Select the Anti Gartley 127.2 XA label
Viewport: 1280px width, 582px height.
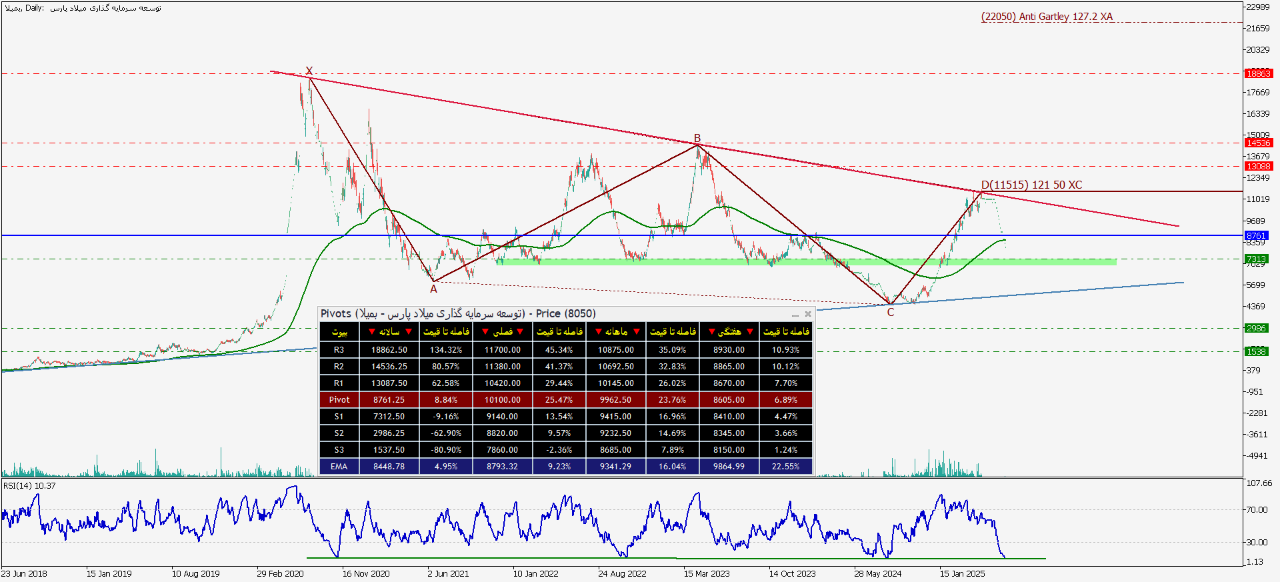[1047, 17]
